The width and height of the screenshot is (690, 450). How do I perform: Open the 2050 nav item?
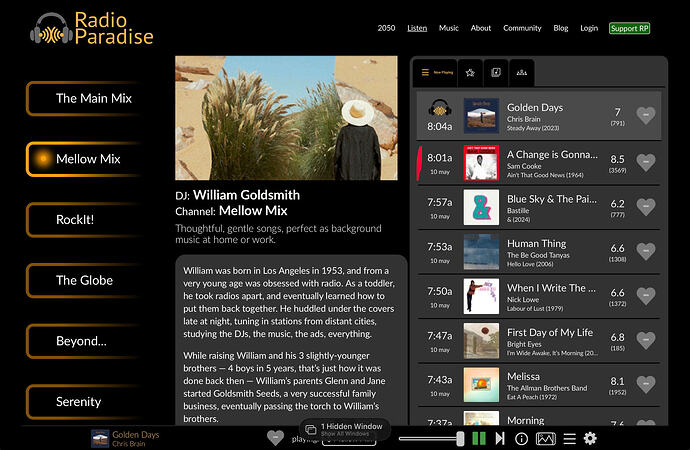pyautogui.click(x=386, y=28)
